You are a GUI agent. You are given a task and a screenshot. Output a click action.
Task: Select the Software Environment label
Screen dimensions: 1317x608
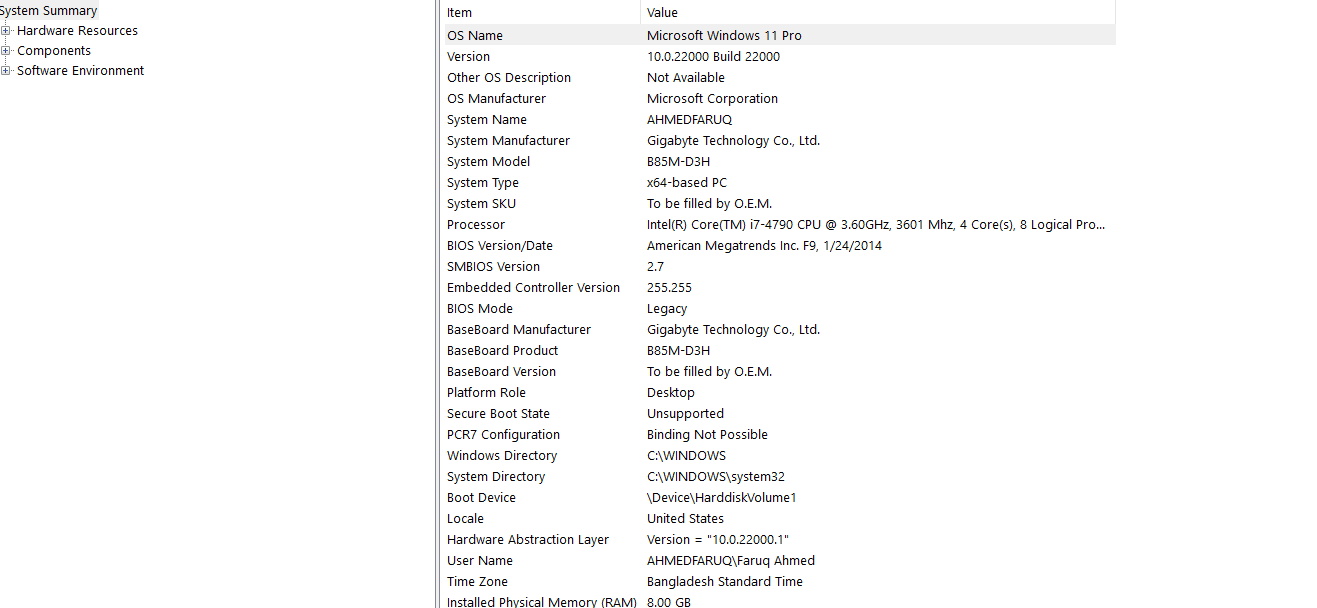click(80, 71)
